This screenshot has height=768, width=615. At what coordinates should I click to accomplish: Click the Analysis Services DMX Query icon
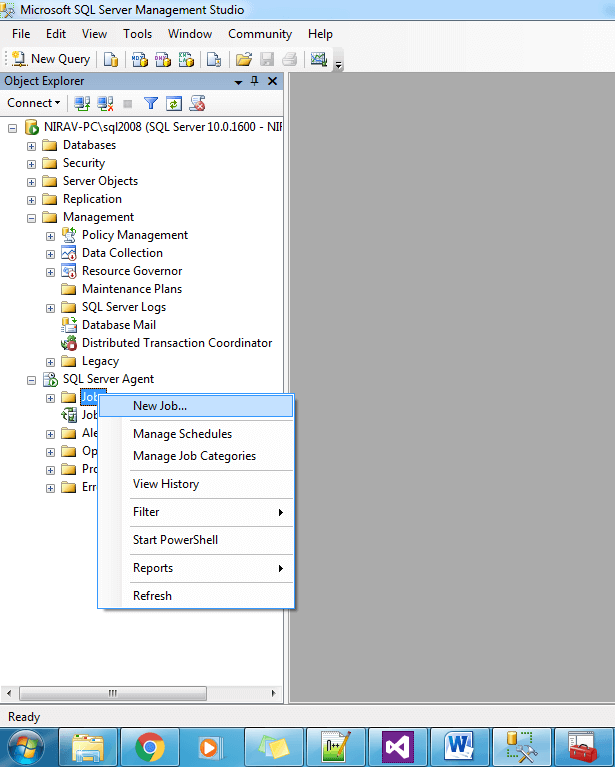(163, 59)
